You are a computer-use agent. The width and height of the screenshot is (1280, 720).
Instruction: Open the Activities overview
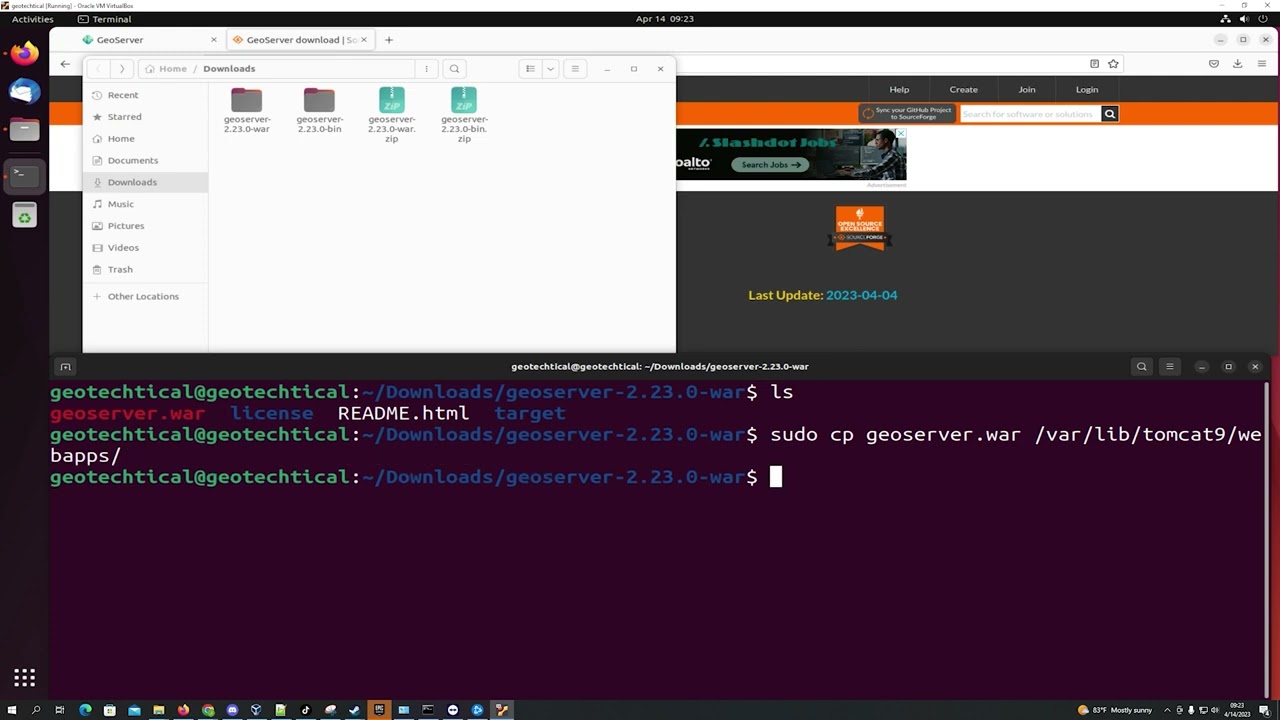32,19
